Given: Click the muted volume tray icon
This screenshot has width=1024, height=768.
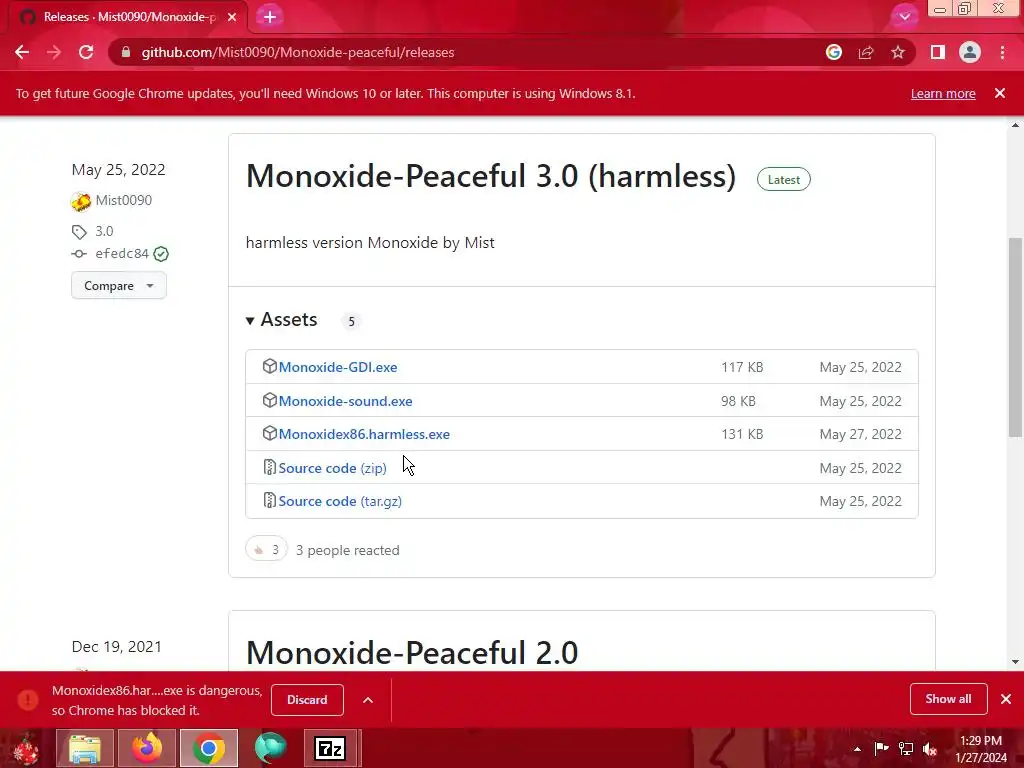Looking at the screenshot, I should (930, 748).
